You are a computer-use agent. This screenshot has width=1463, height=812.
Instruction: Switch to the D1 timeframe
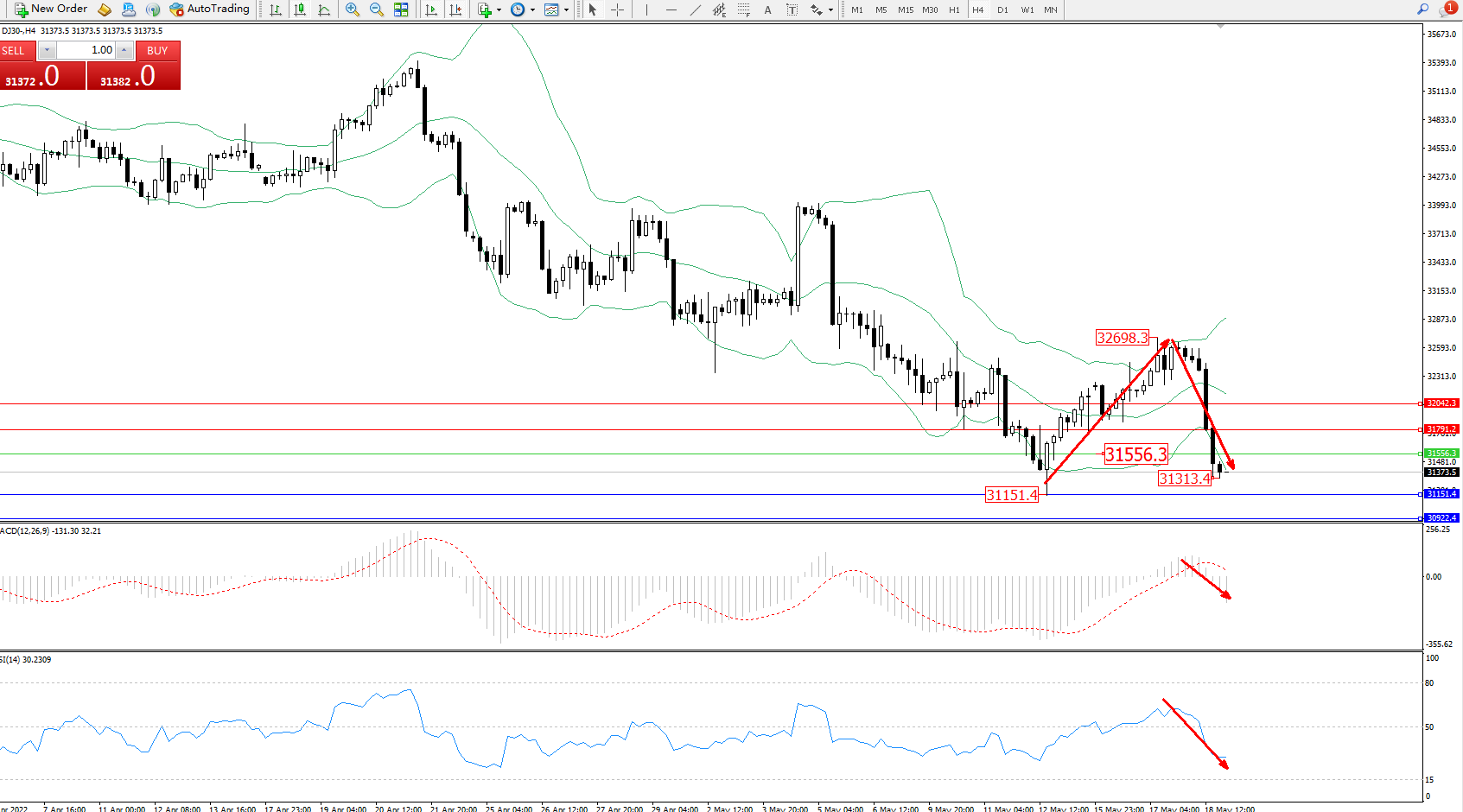pyautogui.click(x=1002, y=10)
